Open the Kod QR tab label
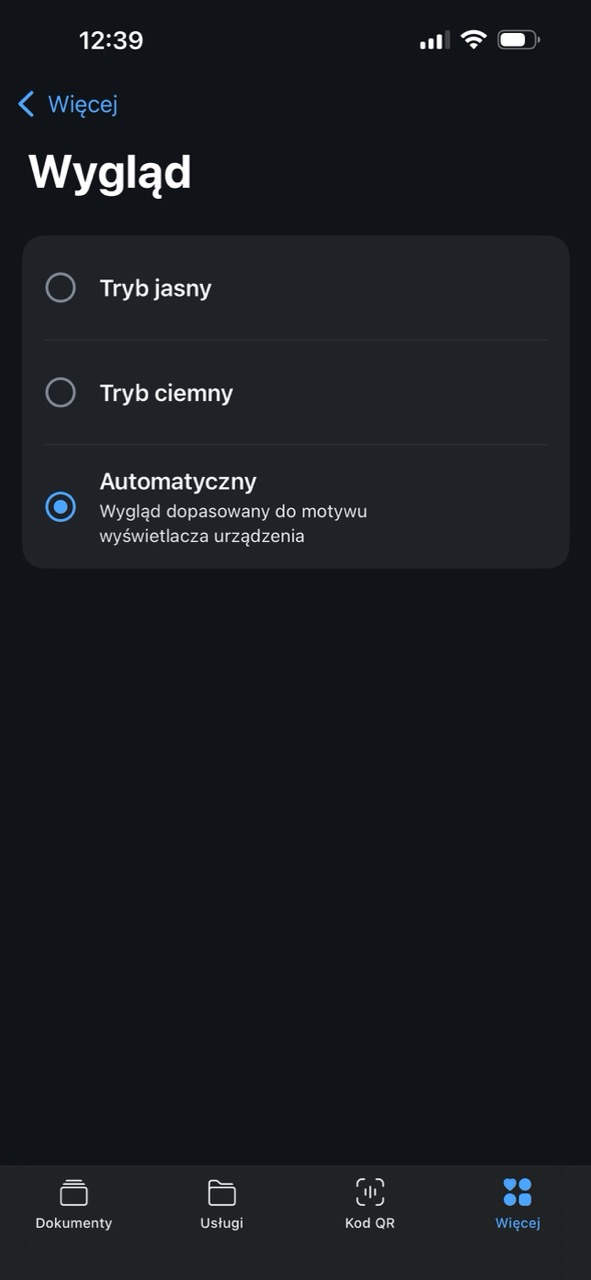 (x=370, y=1223)
